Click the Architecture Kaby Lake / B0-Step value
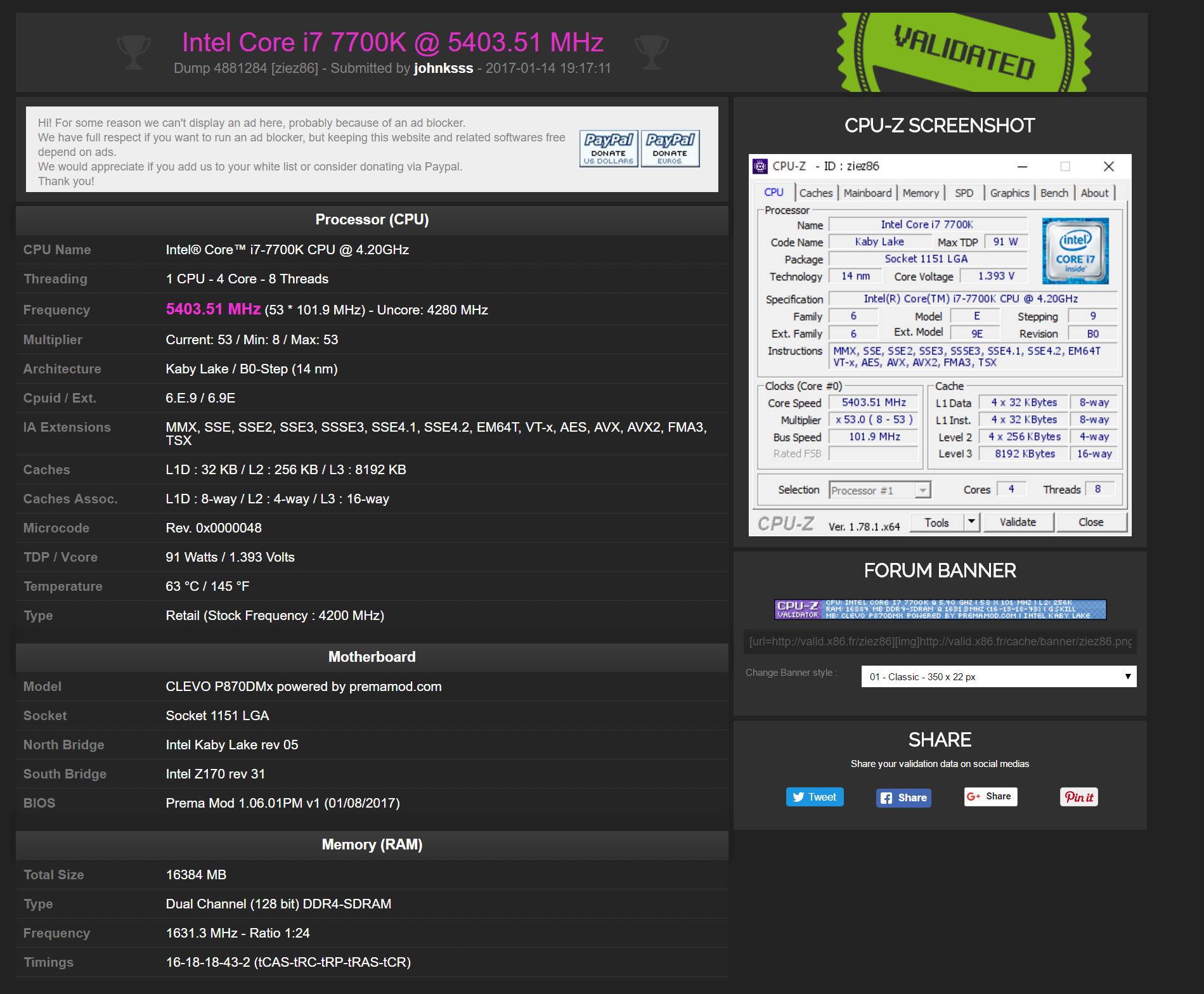The height and width of the screenshot is (994, 1204). (x=252, y=369)
